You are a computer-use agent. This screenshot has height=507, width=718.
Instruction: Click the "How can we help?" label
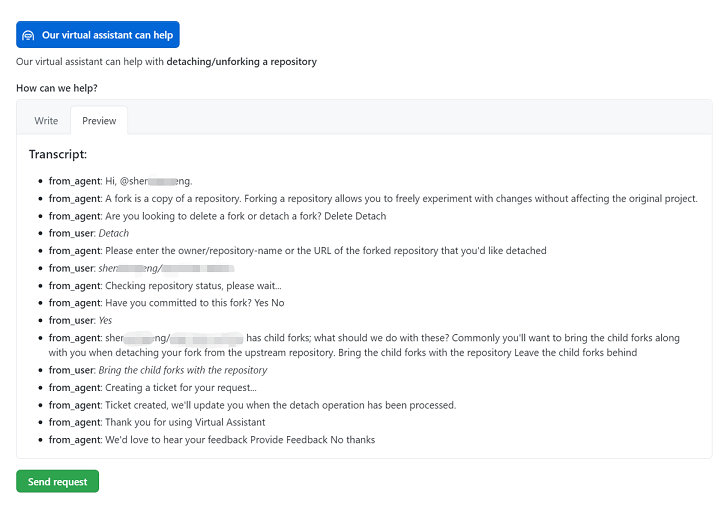(56, 88)
